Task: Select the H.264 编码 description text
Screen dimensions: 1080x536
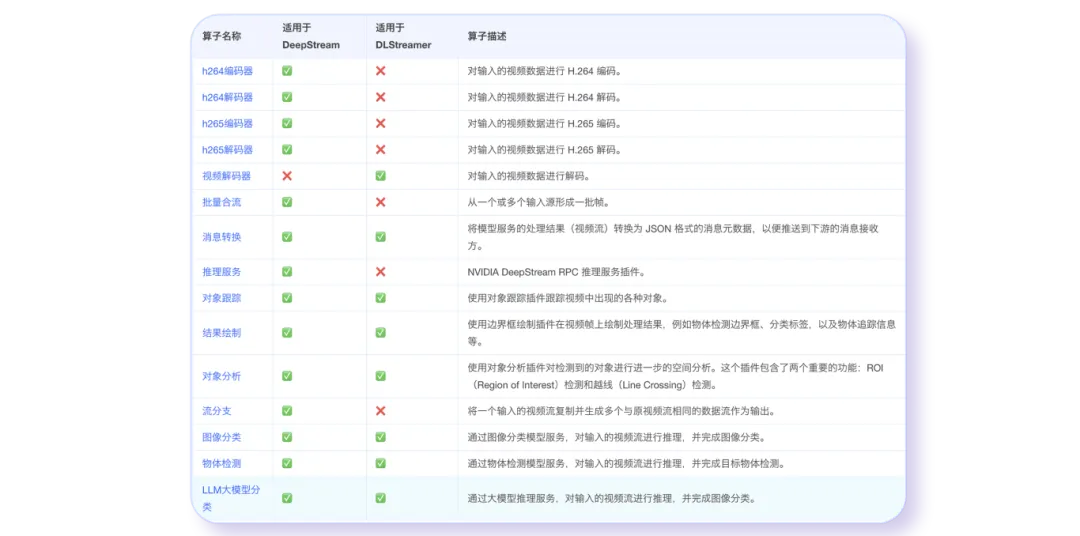Action: (x=546, y=71)
